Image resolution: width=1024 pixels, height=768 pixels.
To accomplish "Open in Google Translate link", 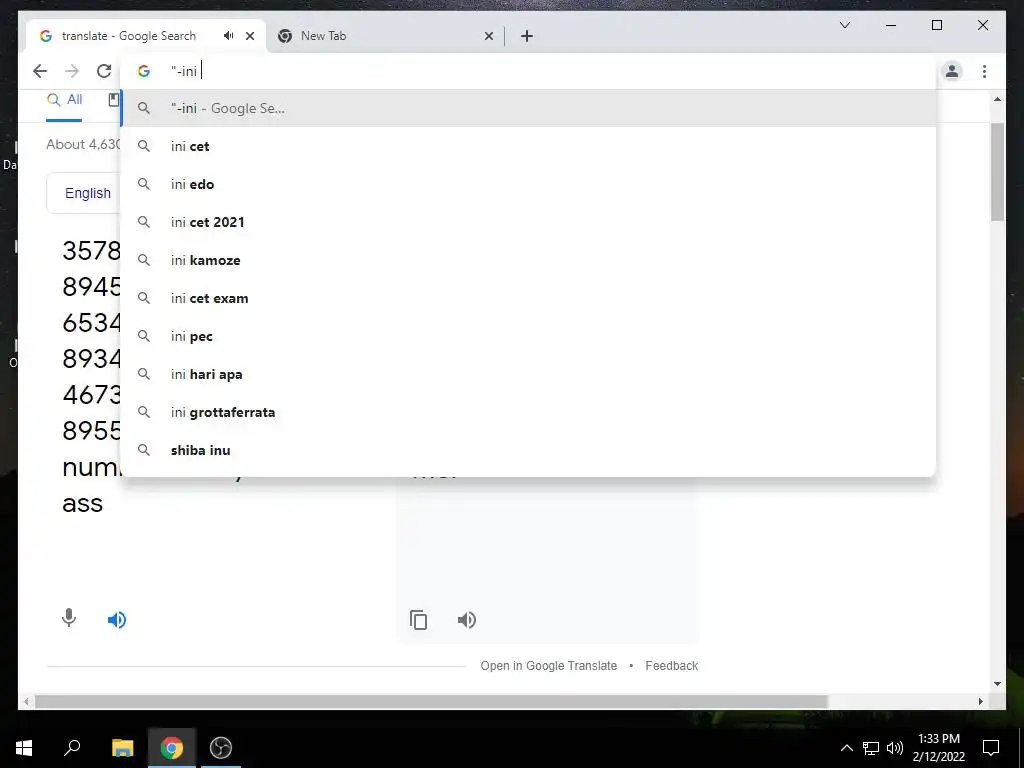I will point(549,665).
